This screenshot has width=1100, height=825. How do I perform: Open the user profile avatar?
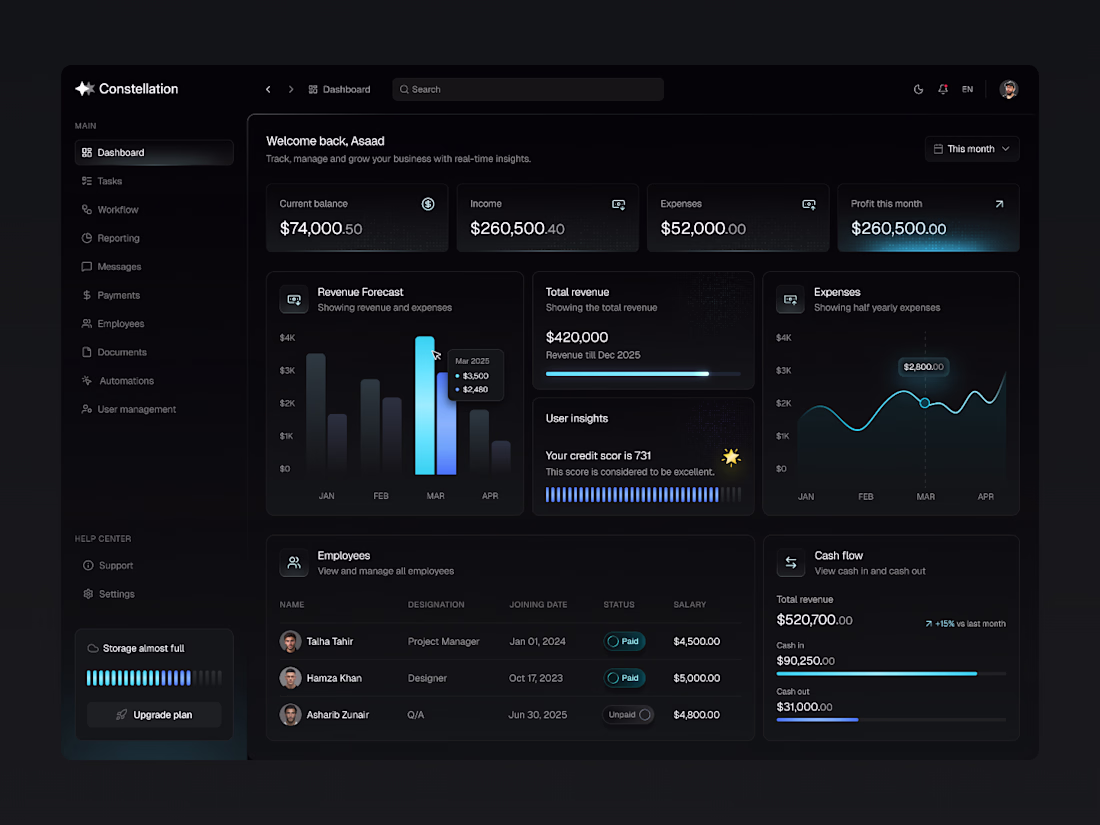tap(1009, 89)
